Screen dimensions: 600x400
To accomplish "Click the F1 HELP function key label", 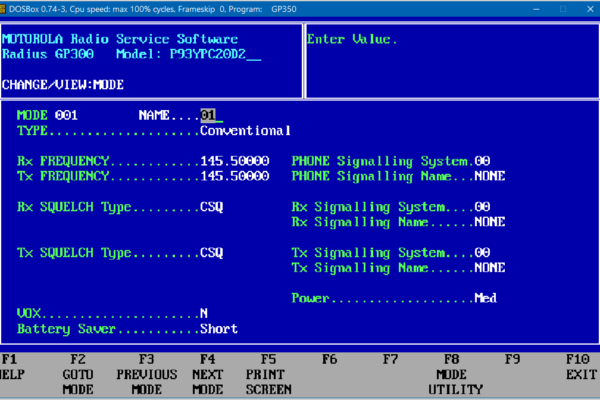I will pyautogui.click(x=11, y=367).
